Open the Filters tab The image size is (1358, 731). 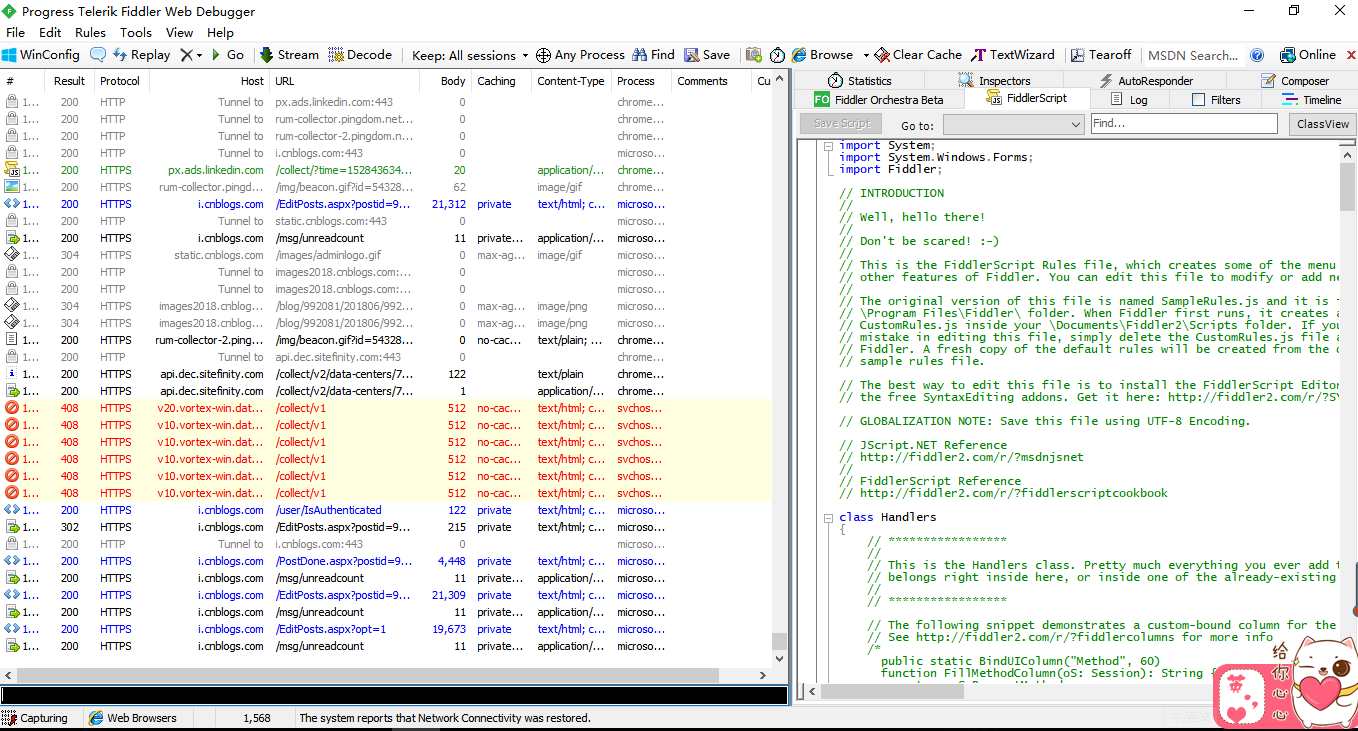click(1216, 99)
